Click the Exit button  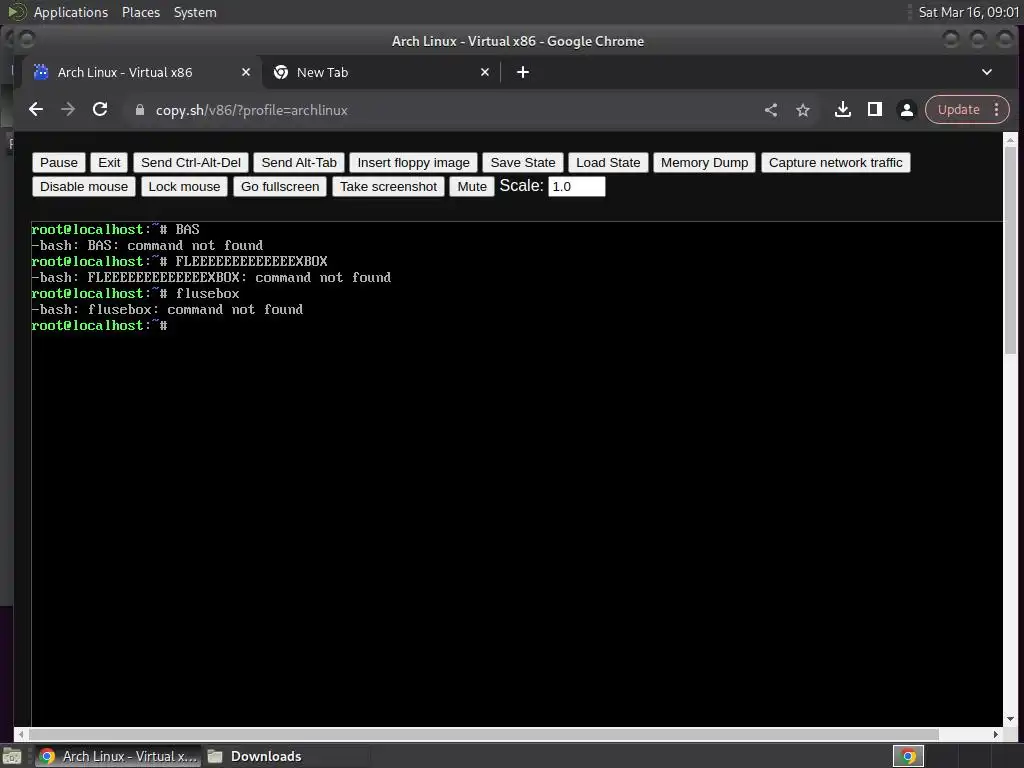(x=109, y=163)
